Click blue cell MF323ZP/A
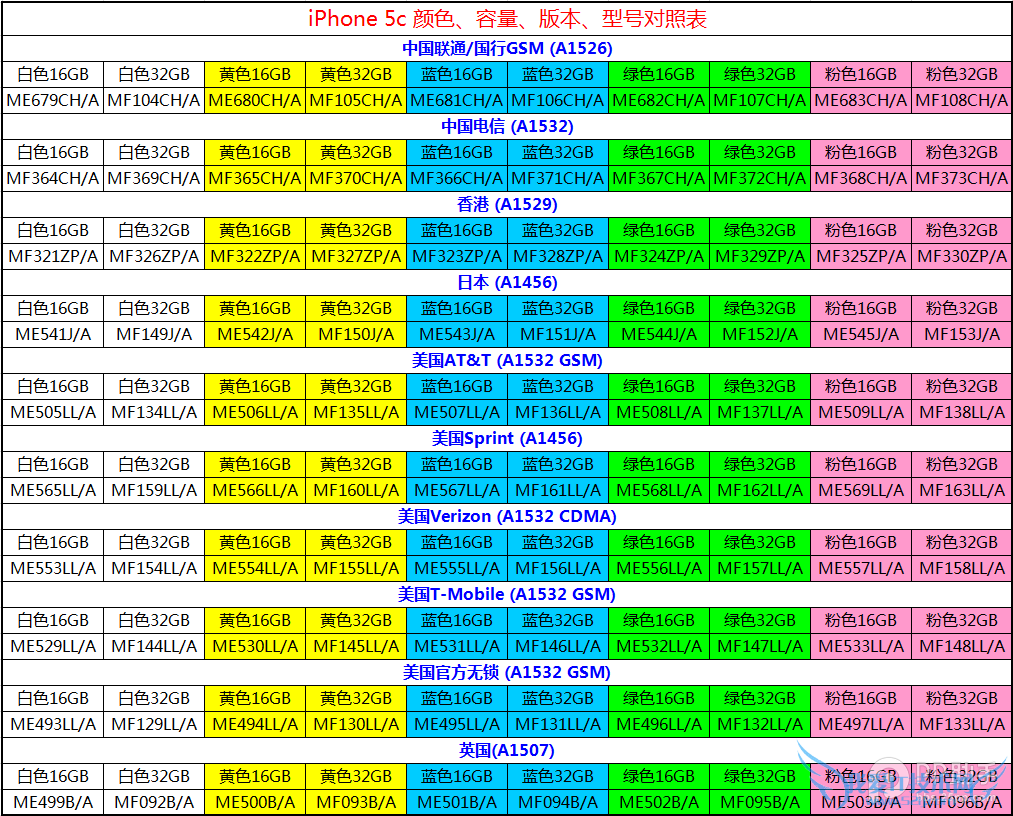Screen dimensions: 1013x816 pos(457,256)
